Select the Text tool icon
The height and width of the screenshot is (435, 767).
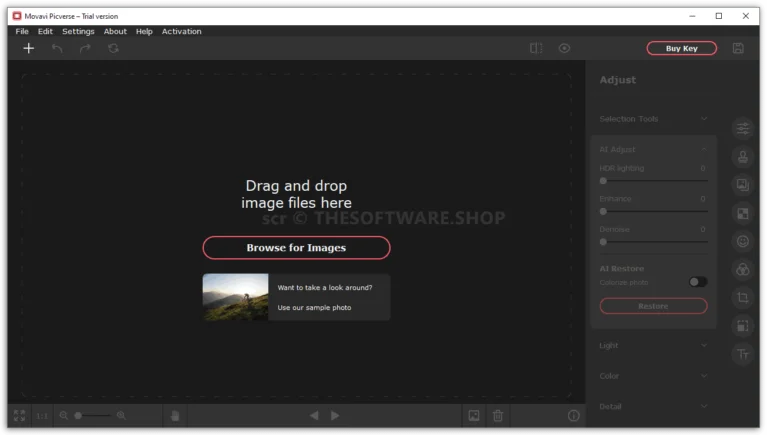point(743,354)
